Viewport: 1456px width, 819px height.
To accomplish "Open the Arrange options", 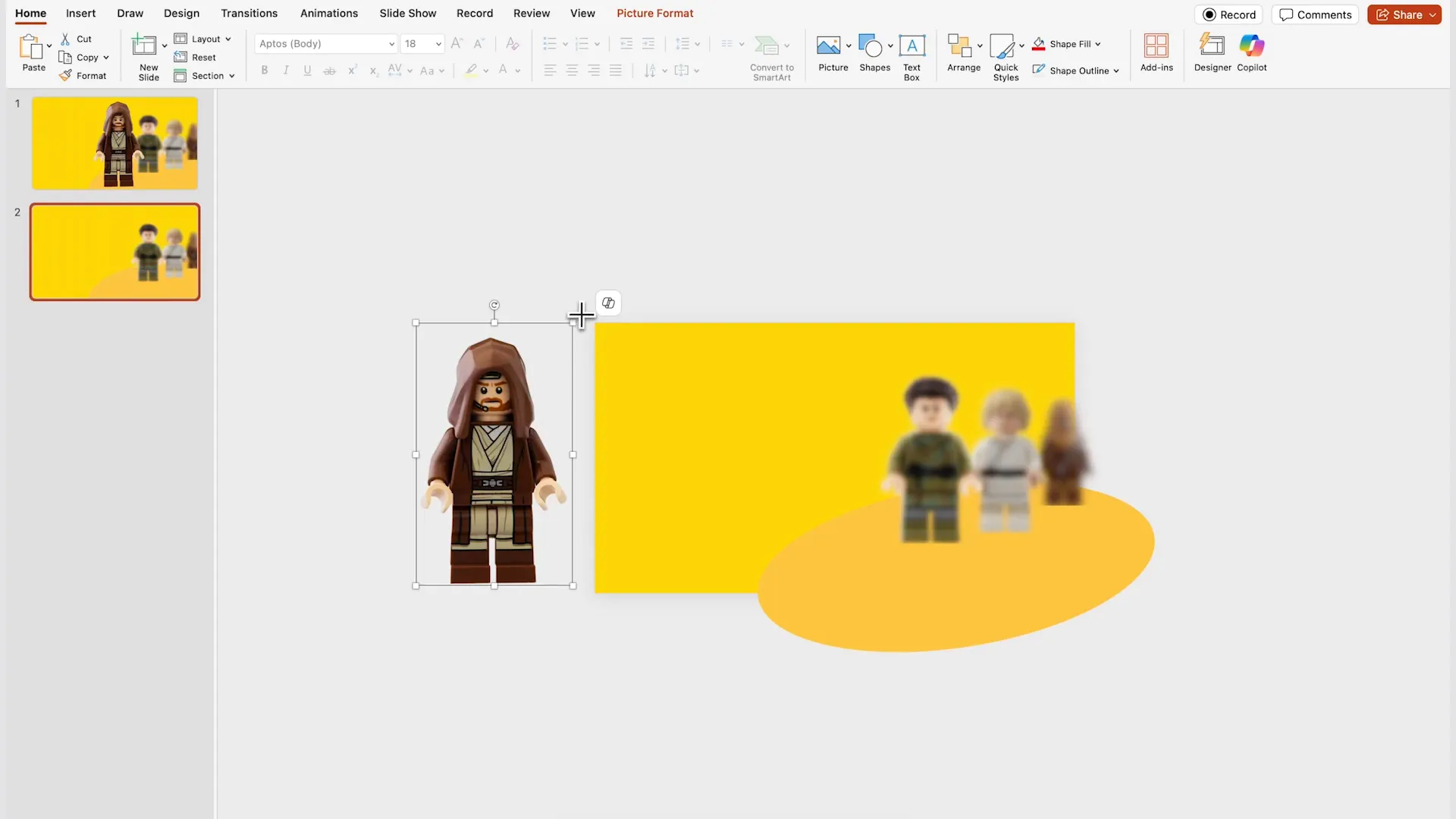I will click(964, 54).
